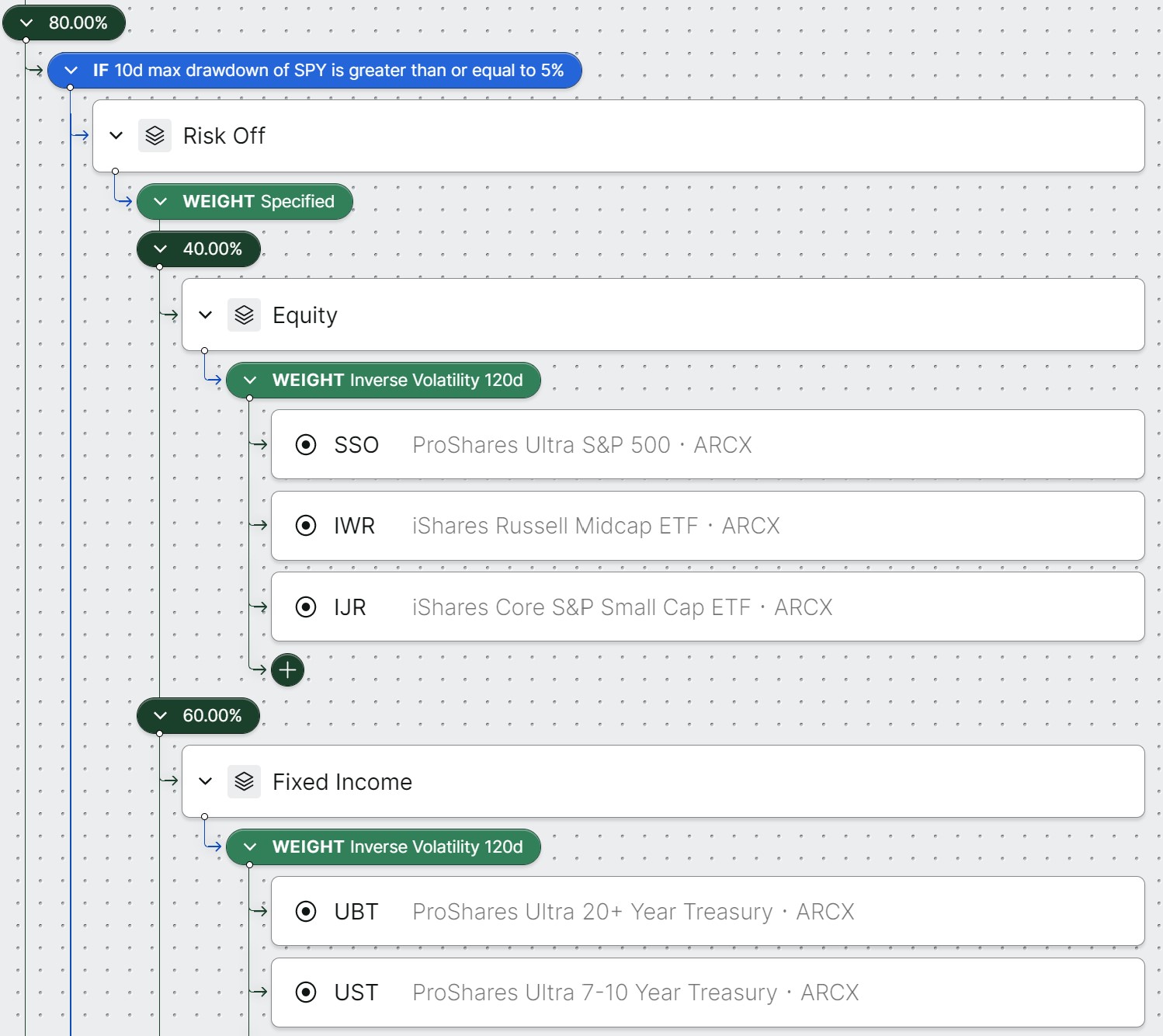Click the 80.00% weight pill label
This screenshot has height=1036, width=1163.
click(x=78, y=23)
